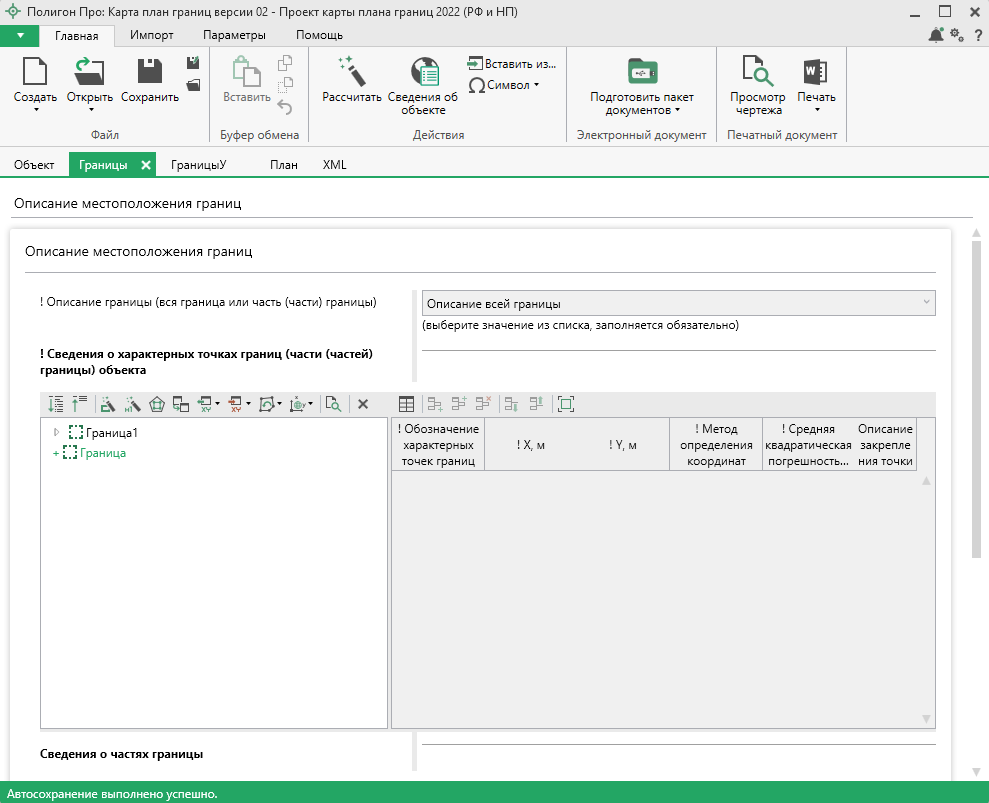989x803 pixels.
Task: Open the Символ dropdown
Action: click(504, 85)
